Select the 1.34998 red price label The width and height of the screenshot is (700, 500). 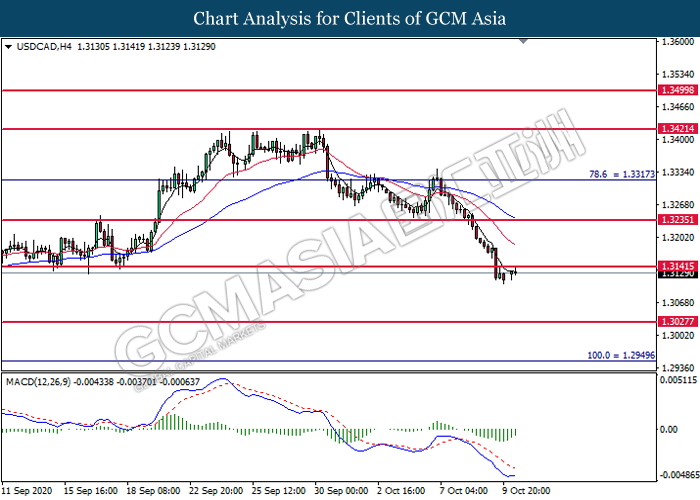click(677, 90)
